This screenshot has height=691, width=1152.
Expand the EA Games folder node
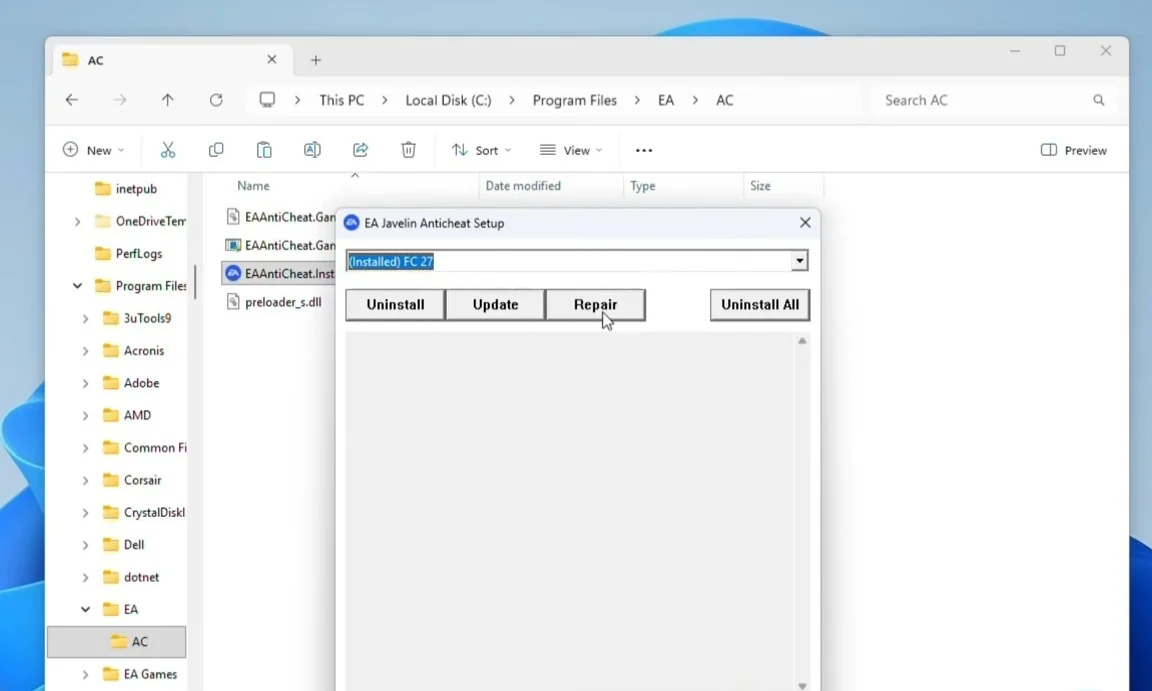[85, 674]
